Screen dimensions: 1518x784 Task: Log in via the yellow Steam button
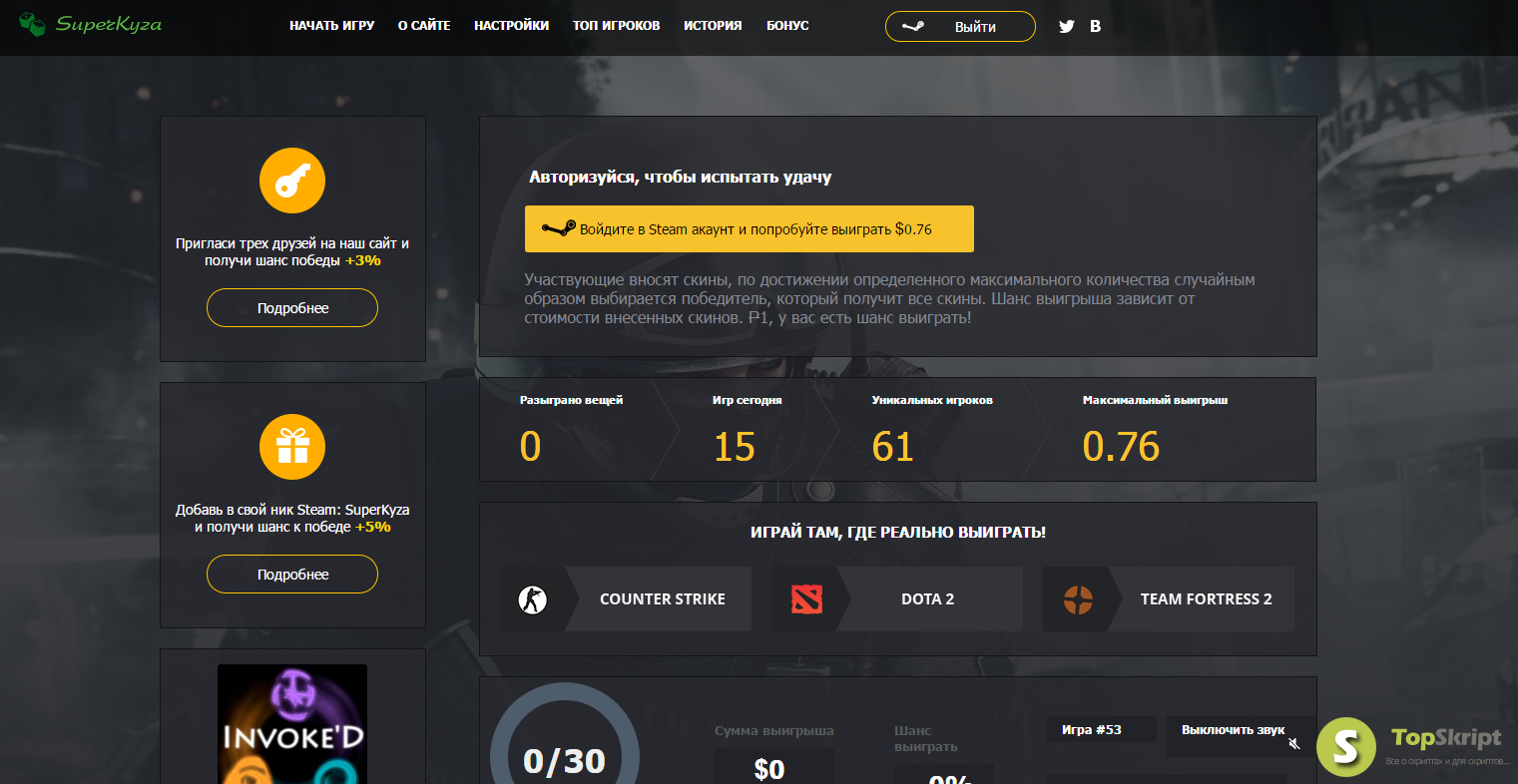click(750, 229)
